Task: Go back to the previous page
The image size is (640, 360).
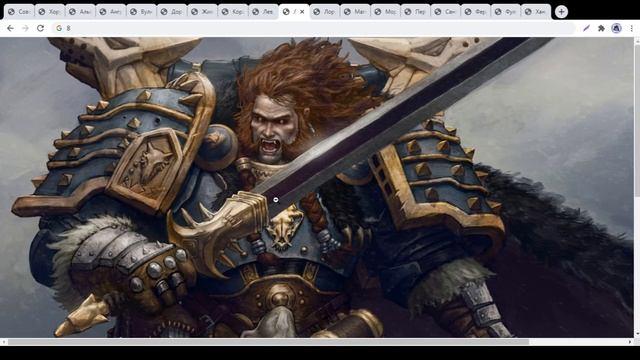Action: (10, 28)
